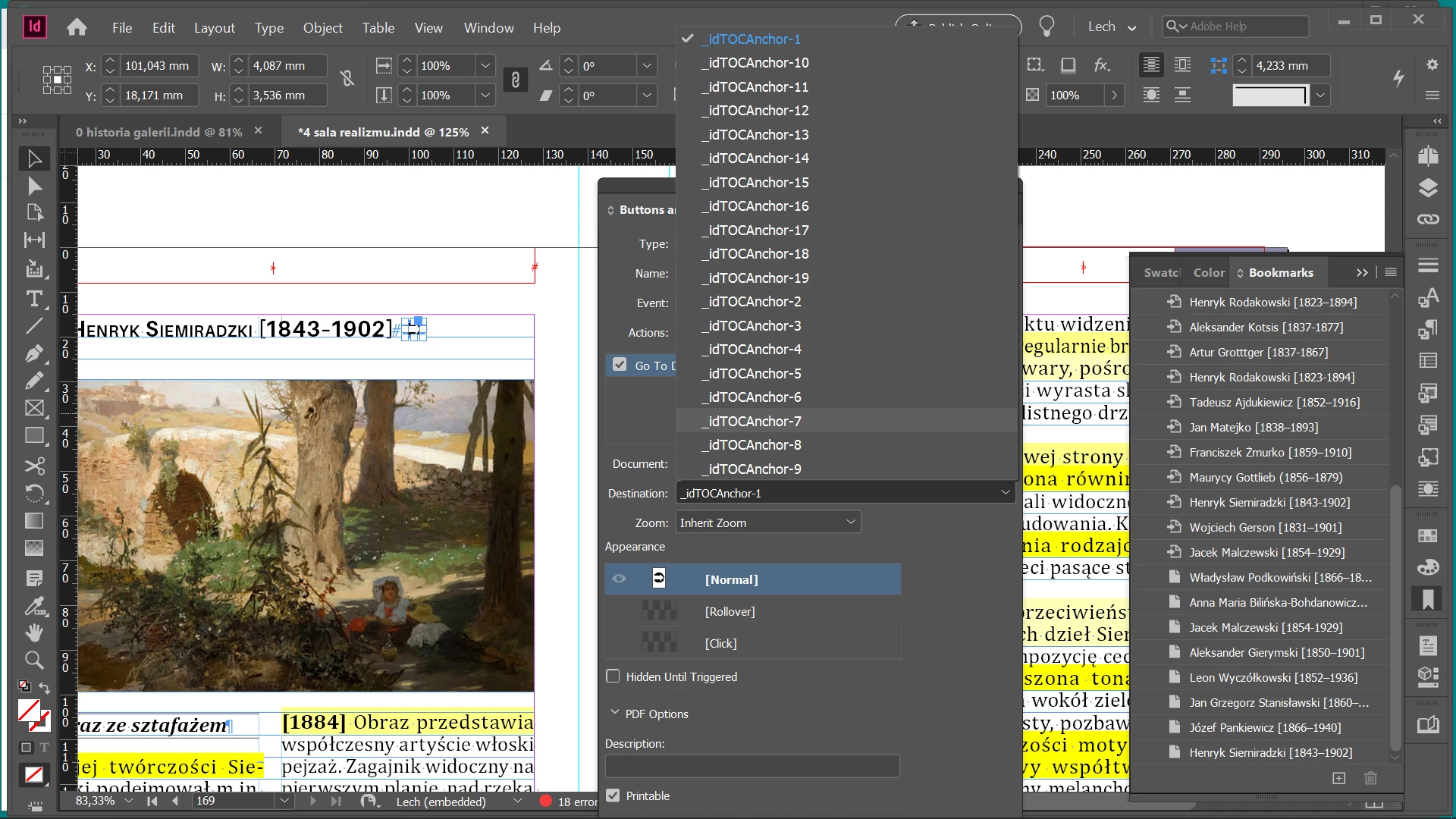Delete selected bookmark with trash icon
The width and height of the screenshot is (1456, 819).
pyautogui.click(x=1370, y=778)
